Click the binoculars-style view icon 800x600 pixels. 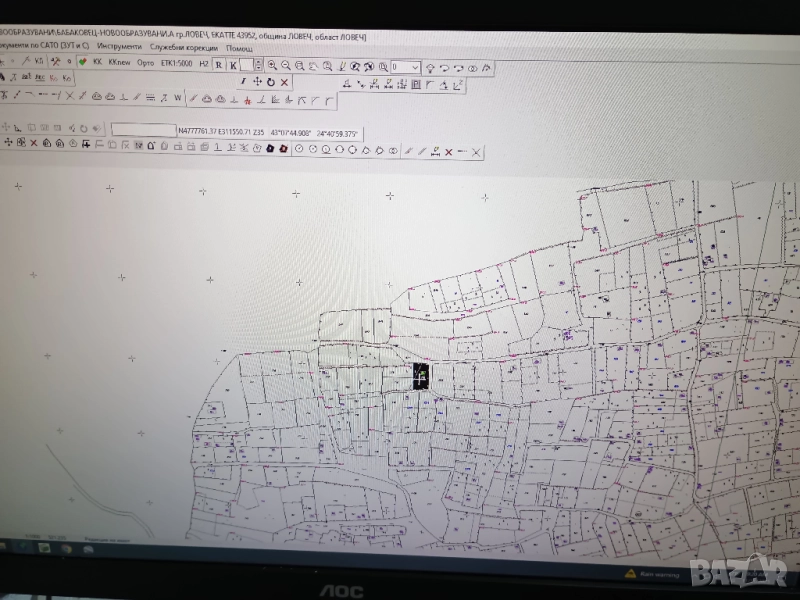pos(473,67)
